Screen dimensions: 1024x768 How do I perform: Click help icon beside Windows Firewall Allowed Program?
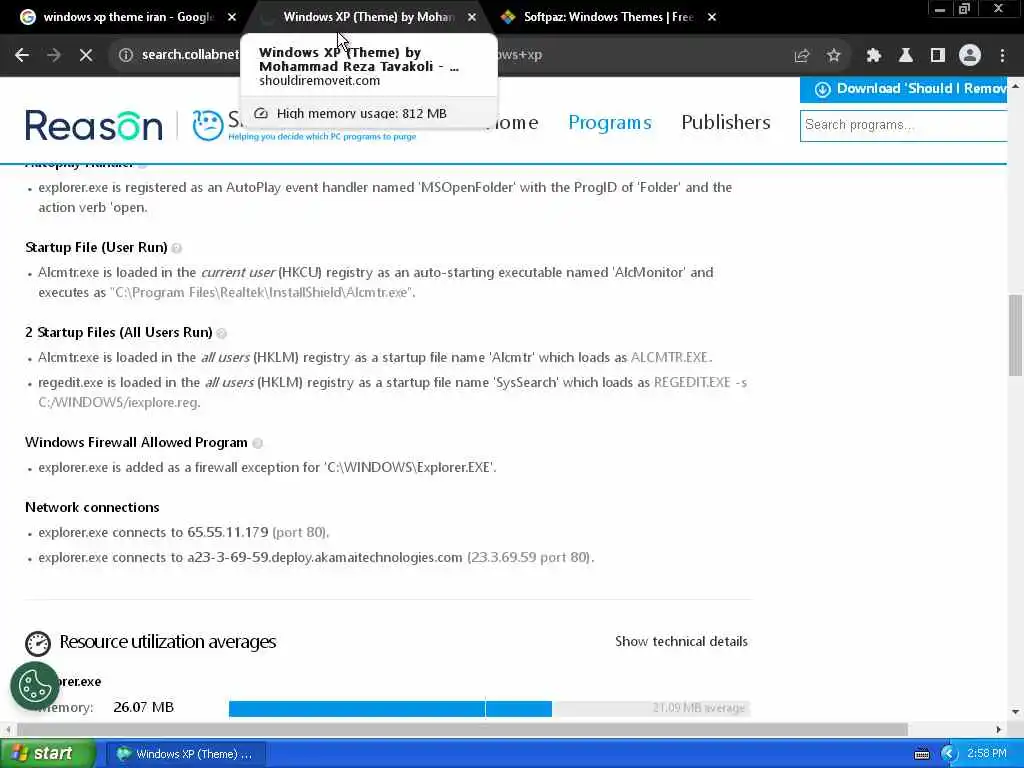(x=257, y=443)
